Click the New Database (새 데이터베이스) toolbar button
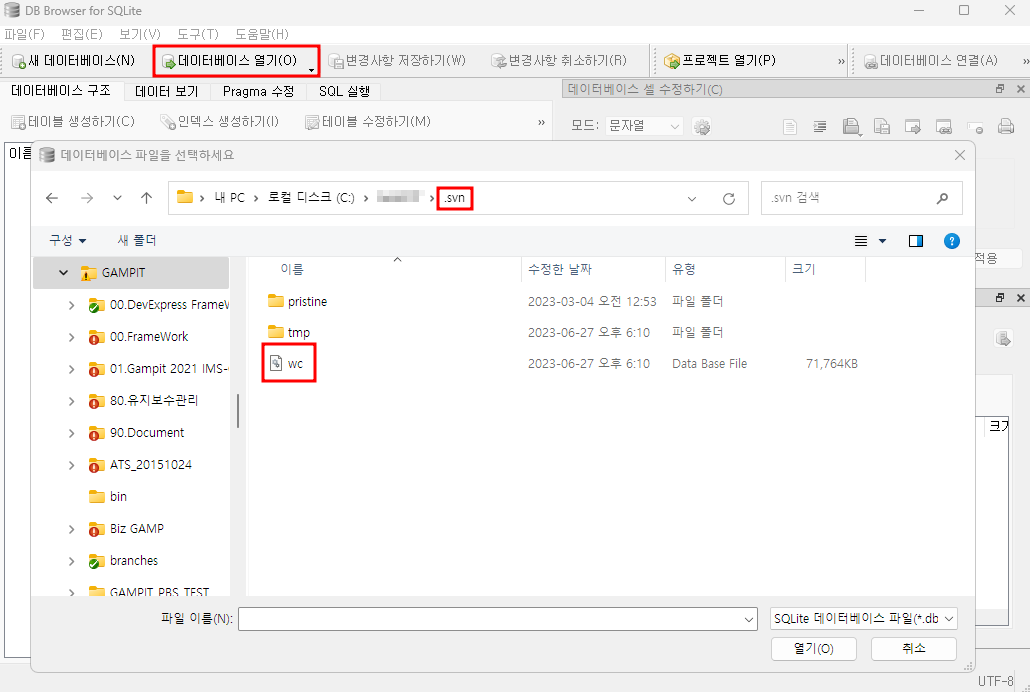The height and width of the screenshot is (692, 1030). (74, 61)
